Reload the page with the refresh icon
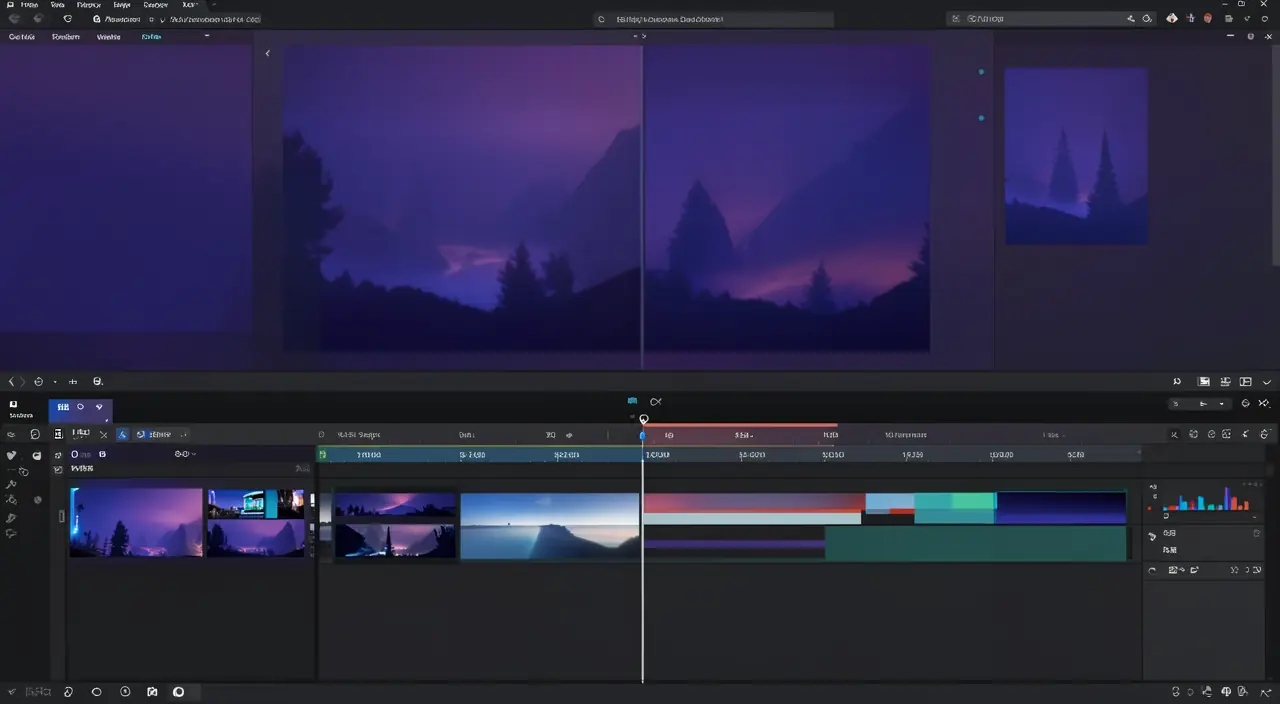The width and height of the screenshot is (1280, 704). 67,19
